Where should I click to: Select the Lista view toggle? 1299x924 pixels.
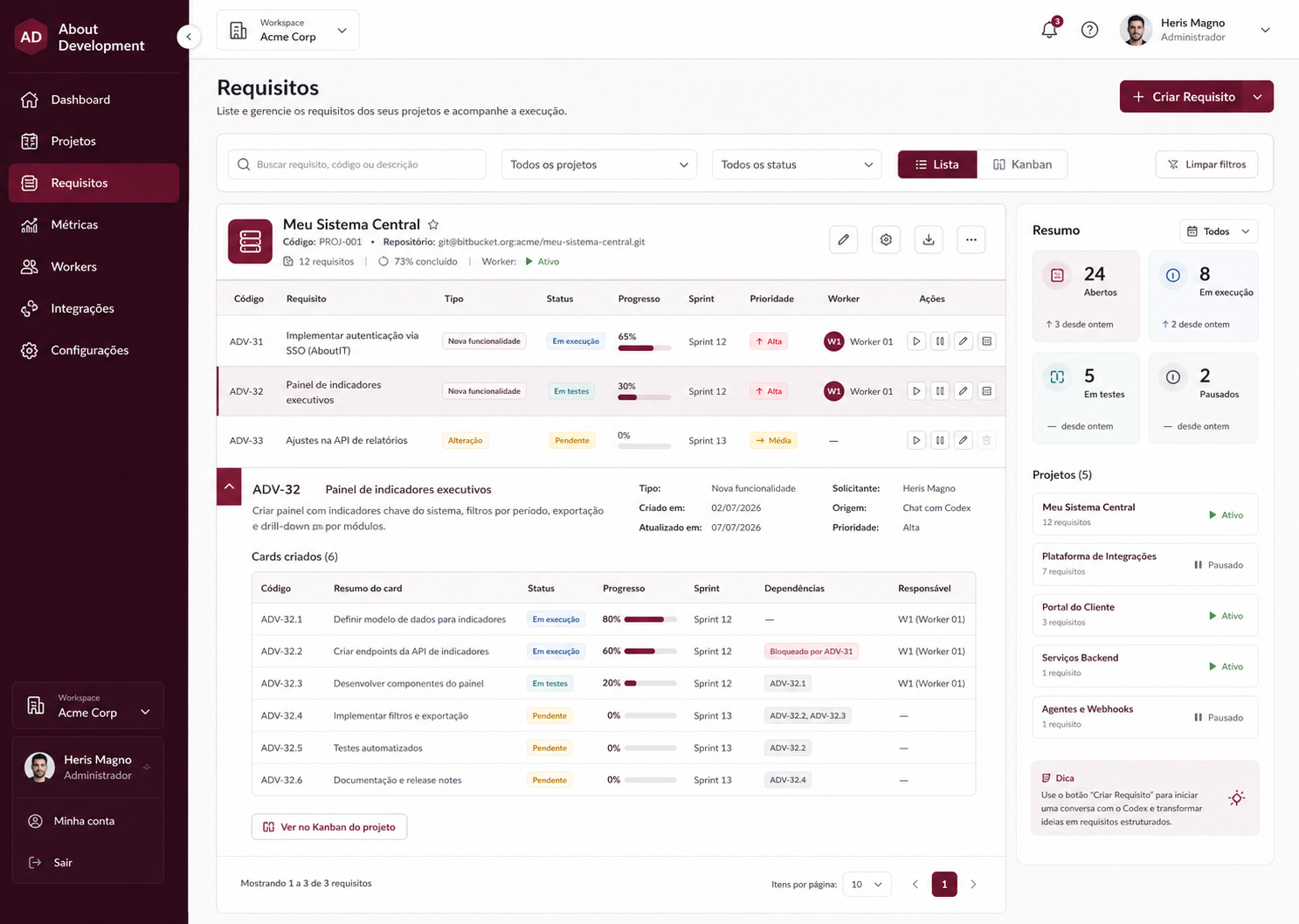tap(937, 164)
